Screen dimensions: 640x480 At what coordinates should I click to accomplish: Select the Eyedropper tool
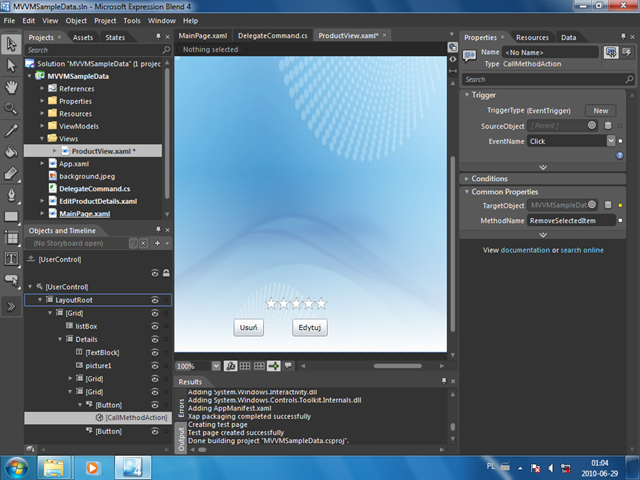[x=11, y=131]
